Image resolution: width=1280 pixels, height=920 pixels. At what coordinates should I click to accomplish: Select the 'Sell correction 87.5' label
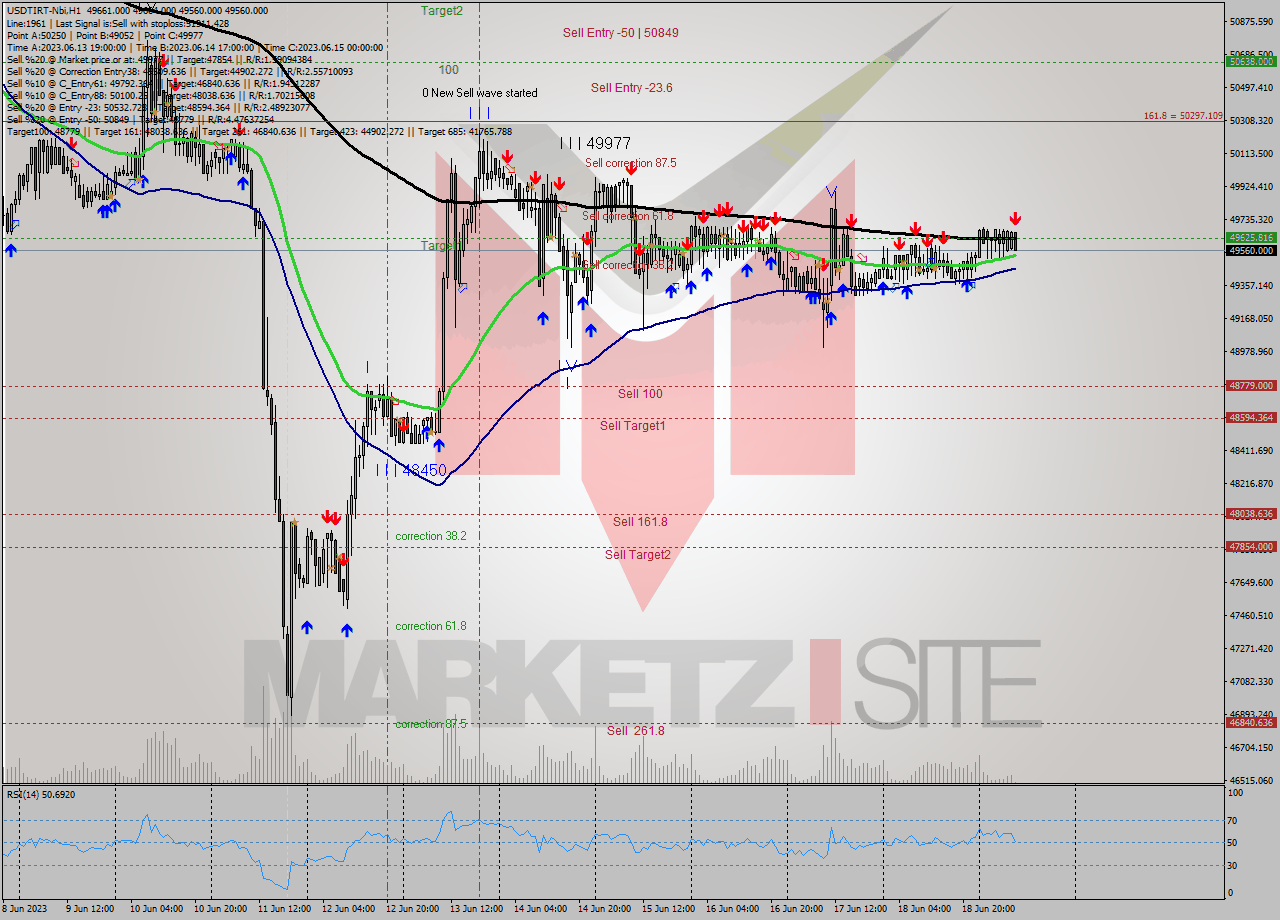[630, 163]
